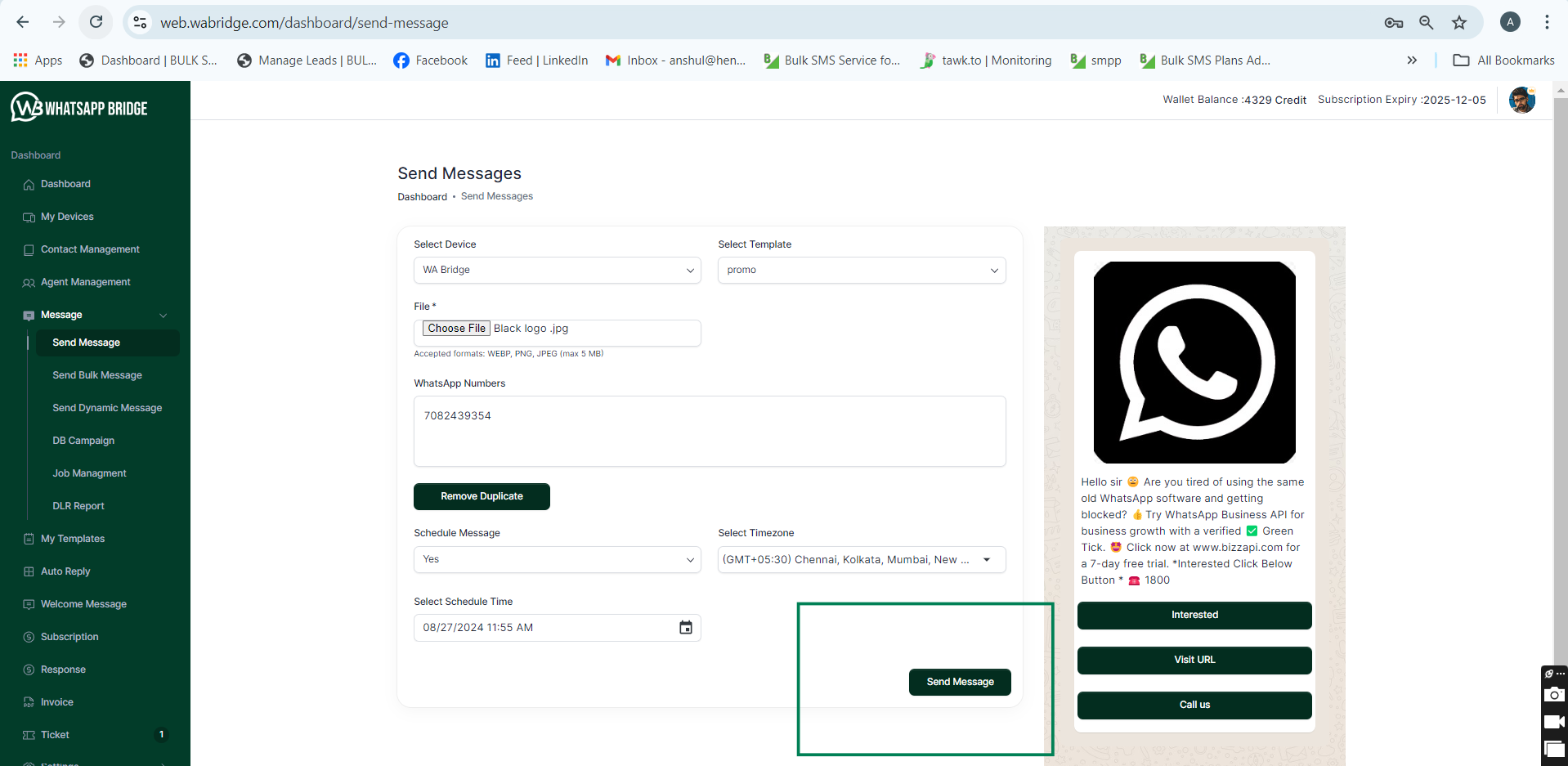Click WhatsApp Numbers text area
The image size is (1568, 766).
(710, 432)
